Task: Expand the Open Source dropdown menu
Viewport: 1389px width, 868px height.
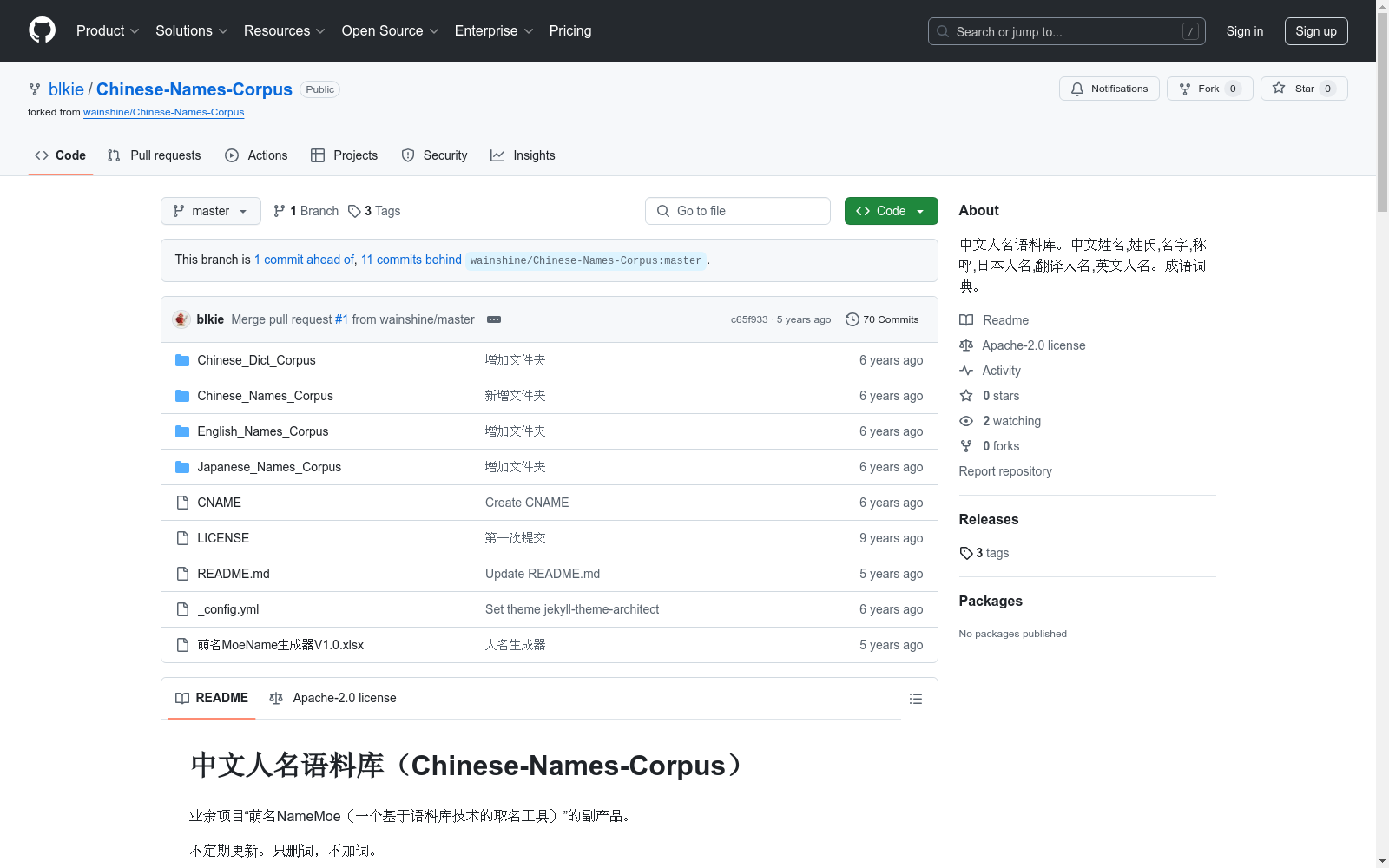Action: click(391, 30)
